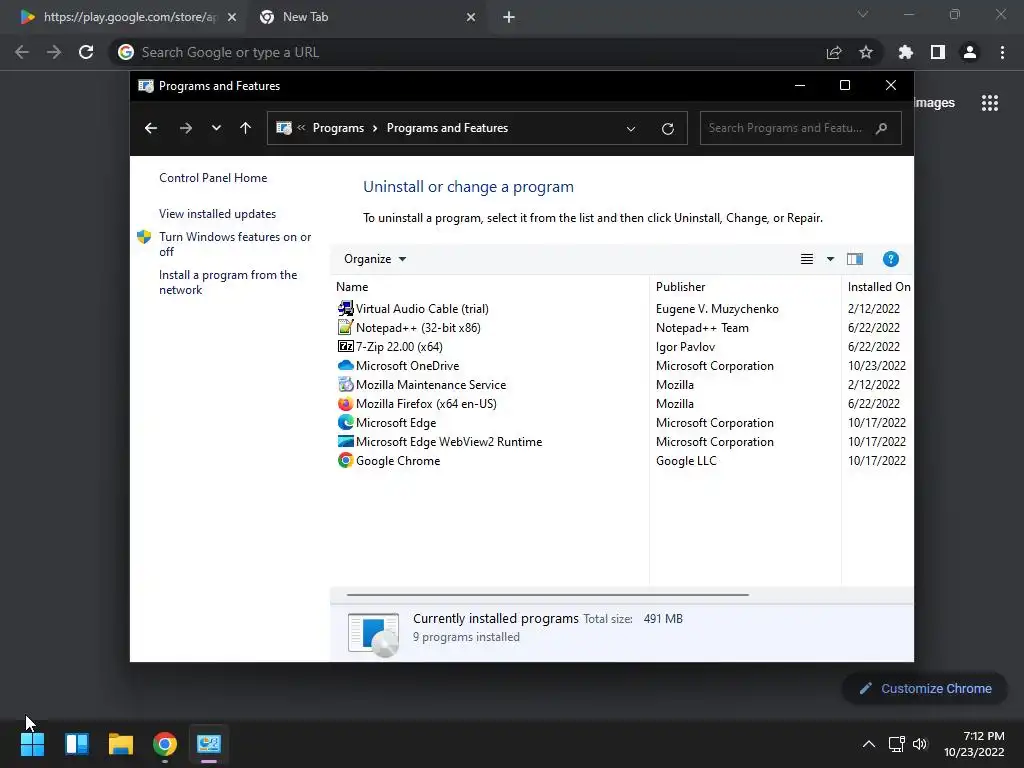Open the network icon in system tray
This screenshot has height=768, width=1024.
(897, 744)
